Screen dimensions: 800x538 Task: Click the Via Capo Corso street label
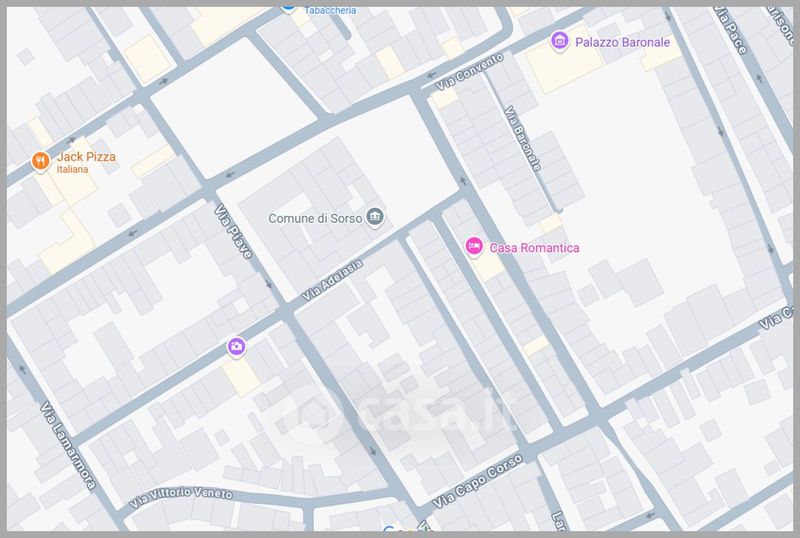pyautogui.click(x=480, y=485)
